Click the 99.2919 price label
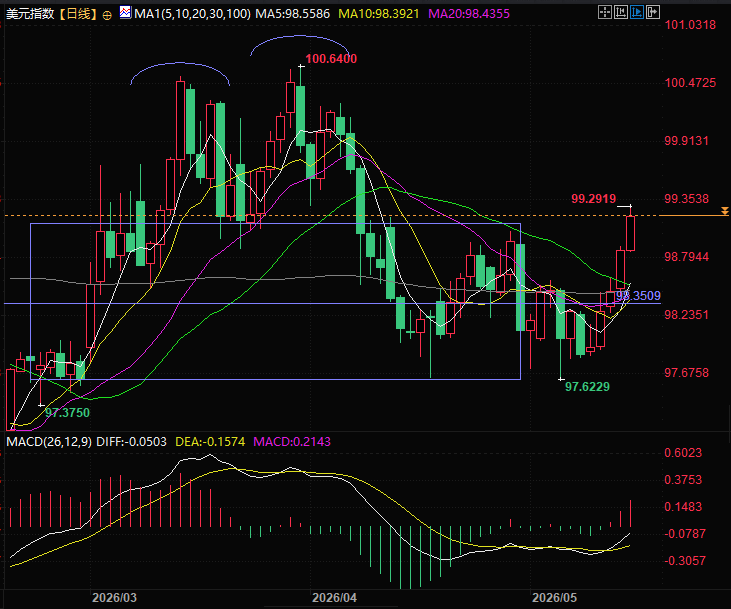This screenshot has height=609, width=731. click(x=593, y=199)
